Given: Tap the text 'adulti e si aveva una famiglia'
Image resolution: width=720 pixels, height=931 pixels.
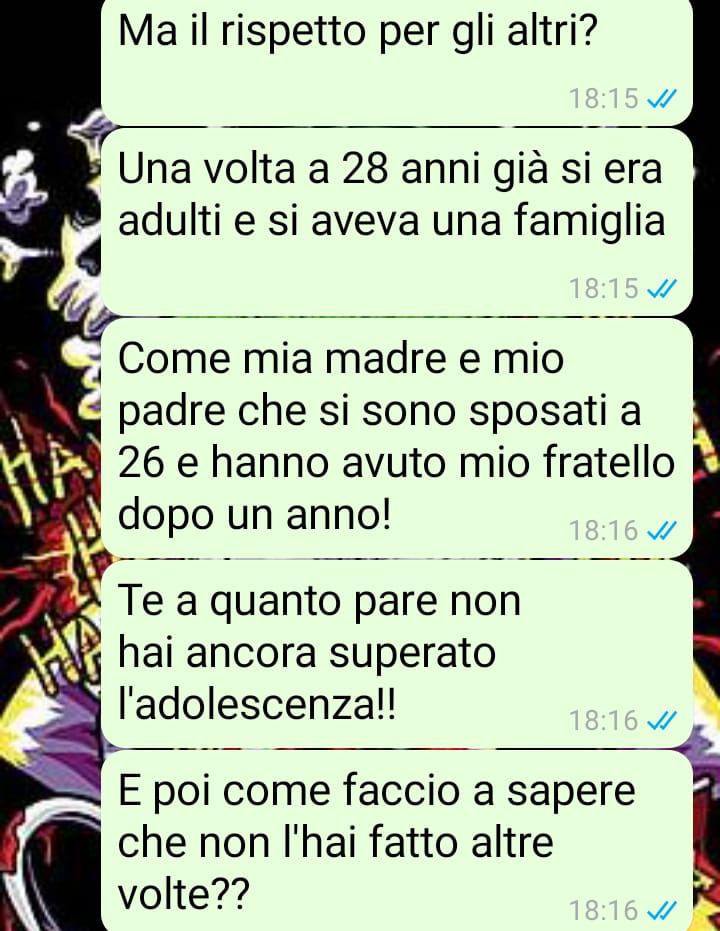Looking at the screenshot, I should [392, 222].
